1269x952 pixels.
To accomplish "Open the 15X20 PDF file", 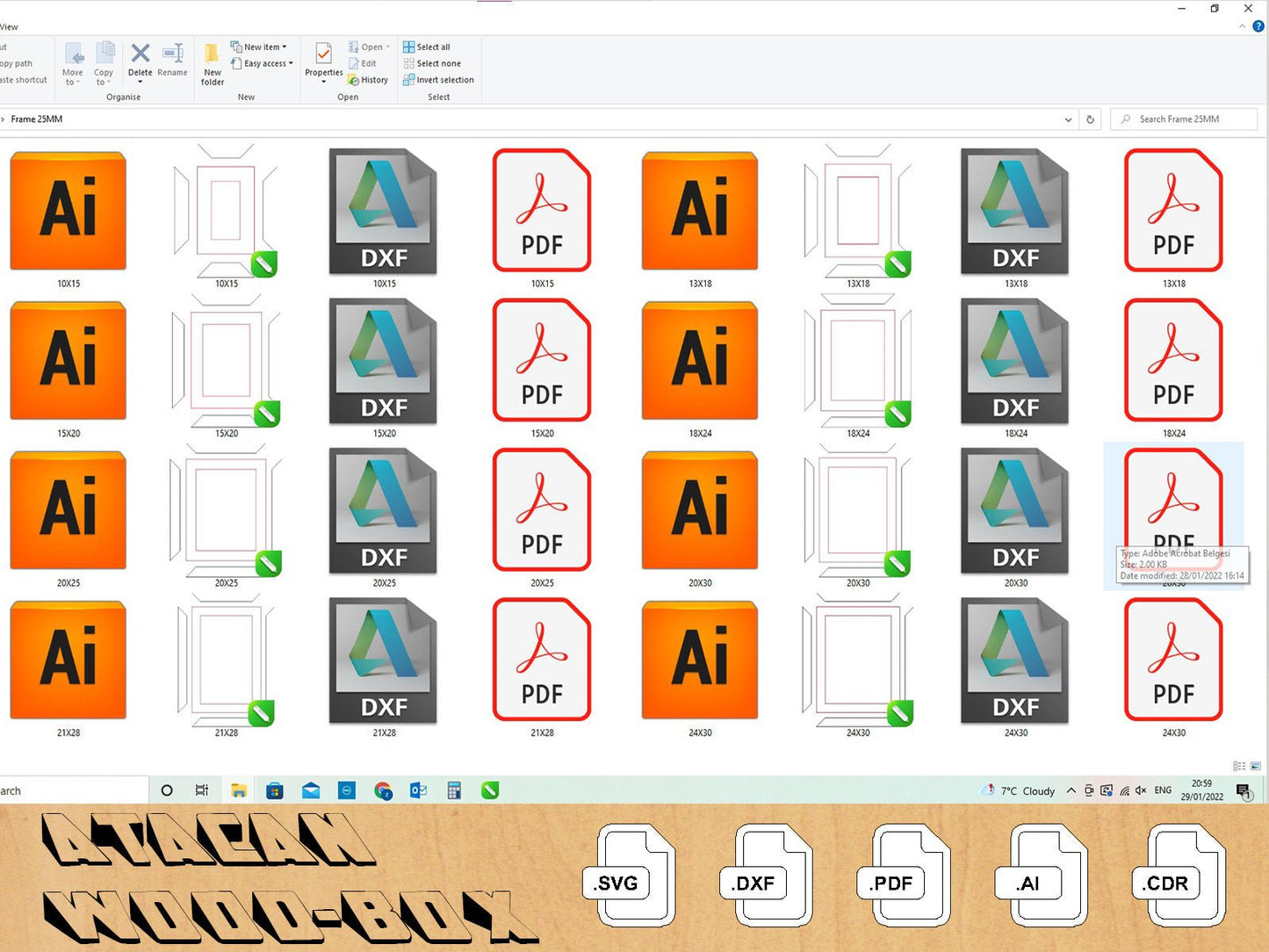I will pos(542,361).
